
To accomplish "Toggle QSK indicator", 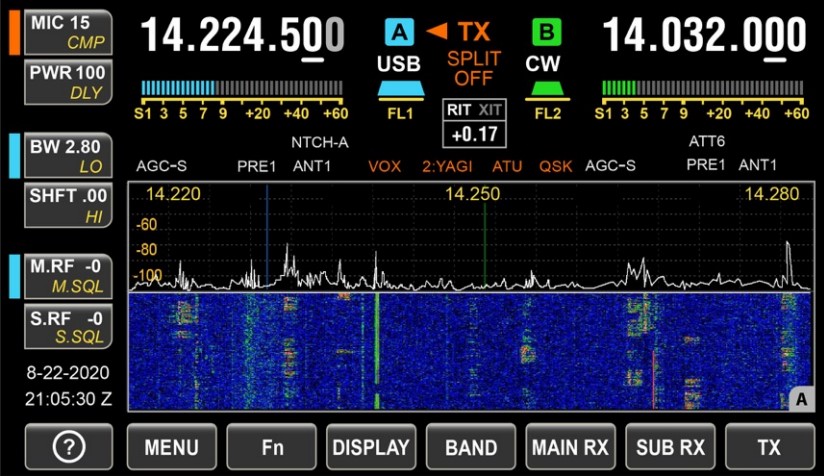I will pyautogui.click(x=555, y=167).
